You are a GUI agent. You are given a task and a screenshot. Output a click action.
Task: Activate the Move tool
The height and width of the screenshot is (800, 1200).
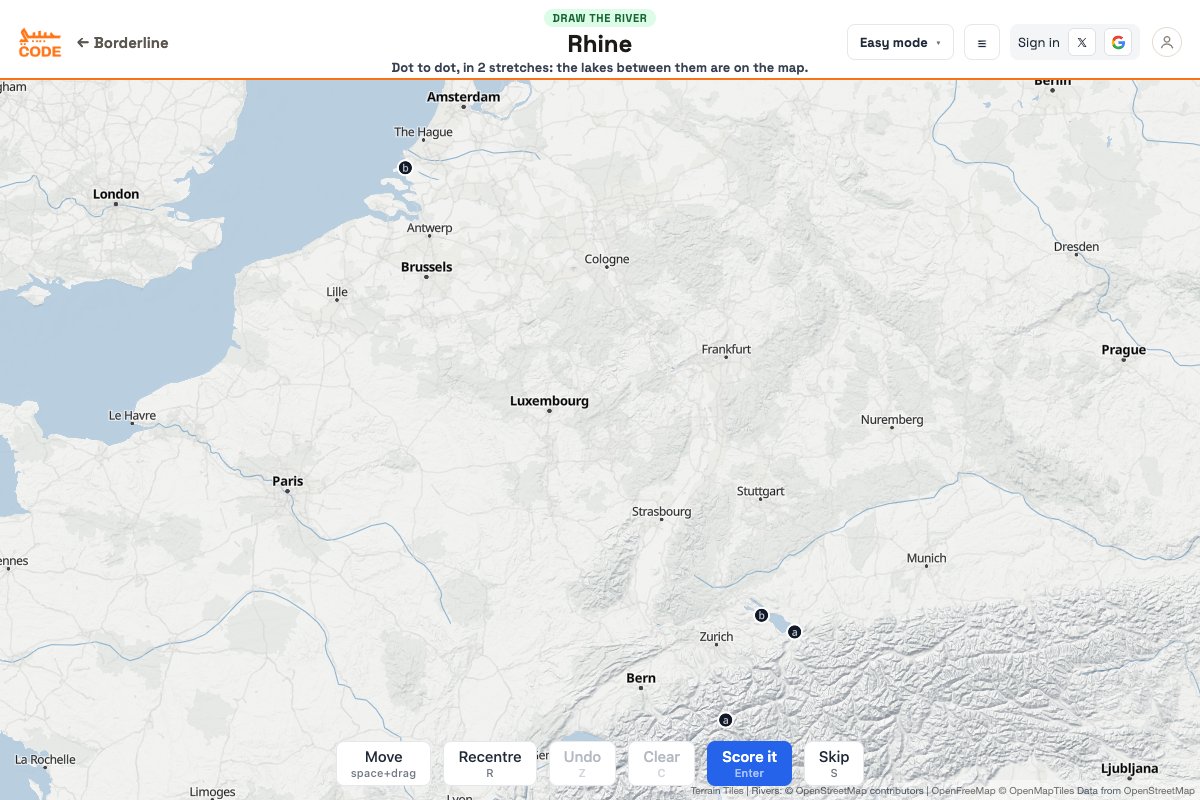383,763
